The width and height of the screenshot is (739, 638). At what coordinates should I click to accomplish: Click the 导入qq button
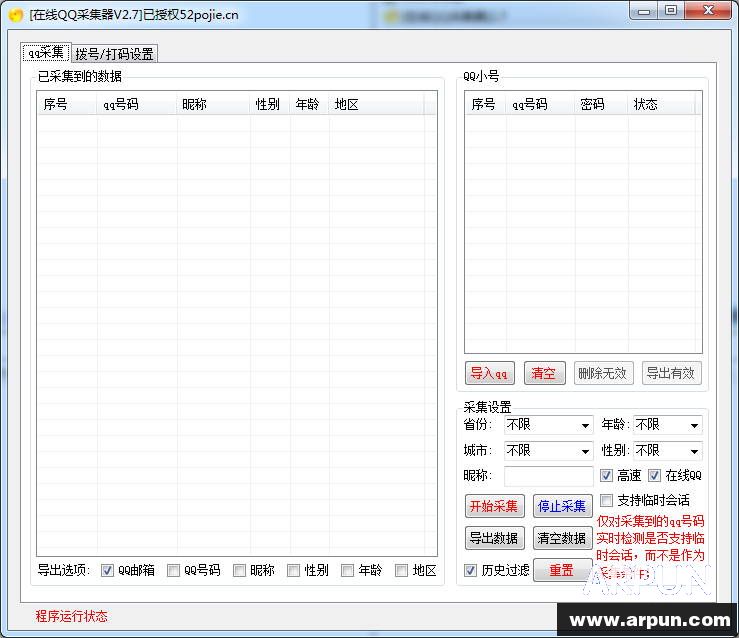[489, 373]
